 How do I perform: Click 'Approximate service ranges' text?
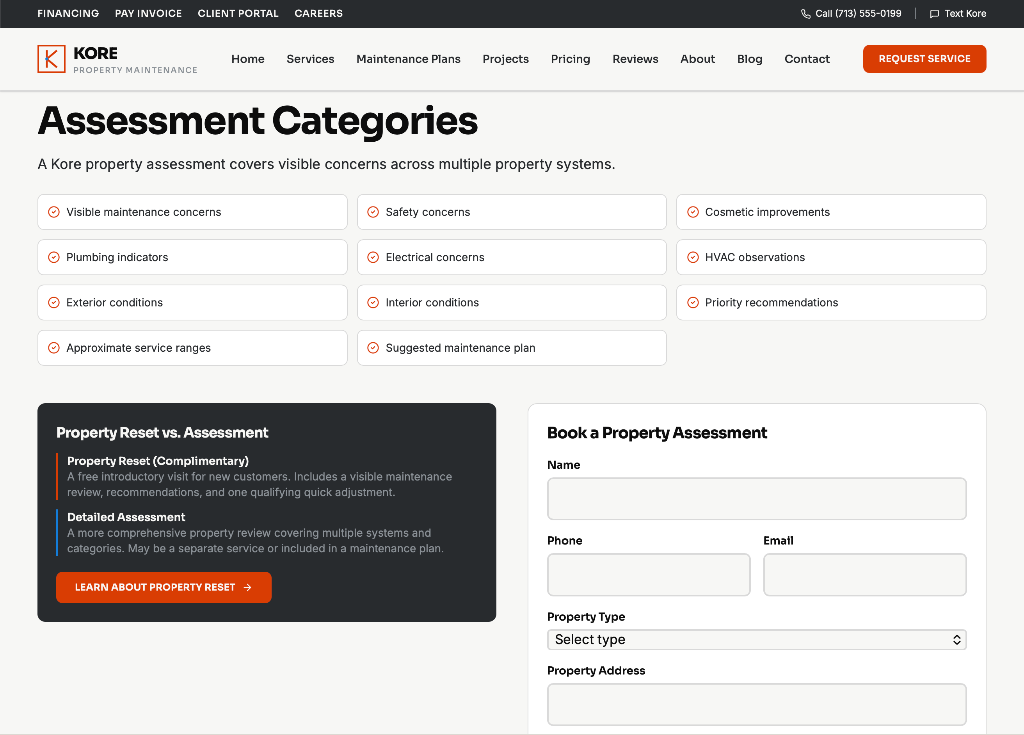[138, 348]
